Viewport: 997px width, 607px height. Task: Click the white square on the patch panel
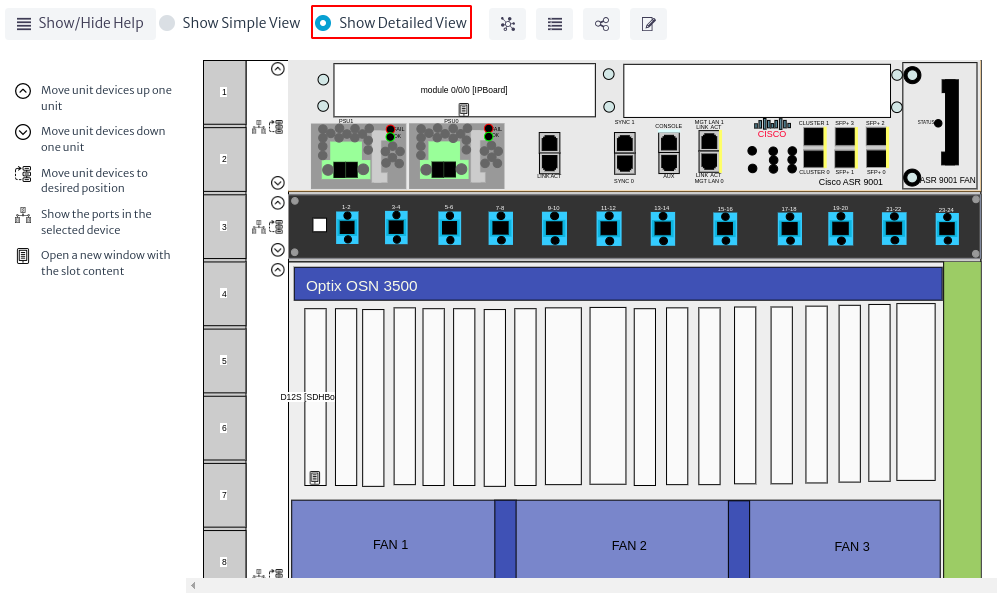(x=320, y=225)
